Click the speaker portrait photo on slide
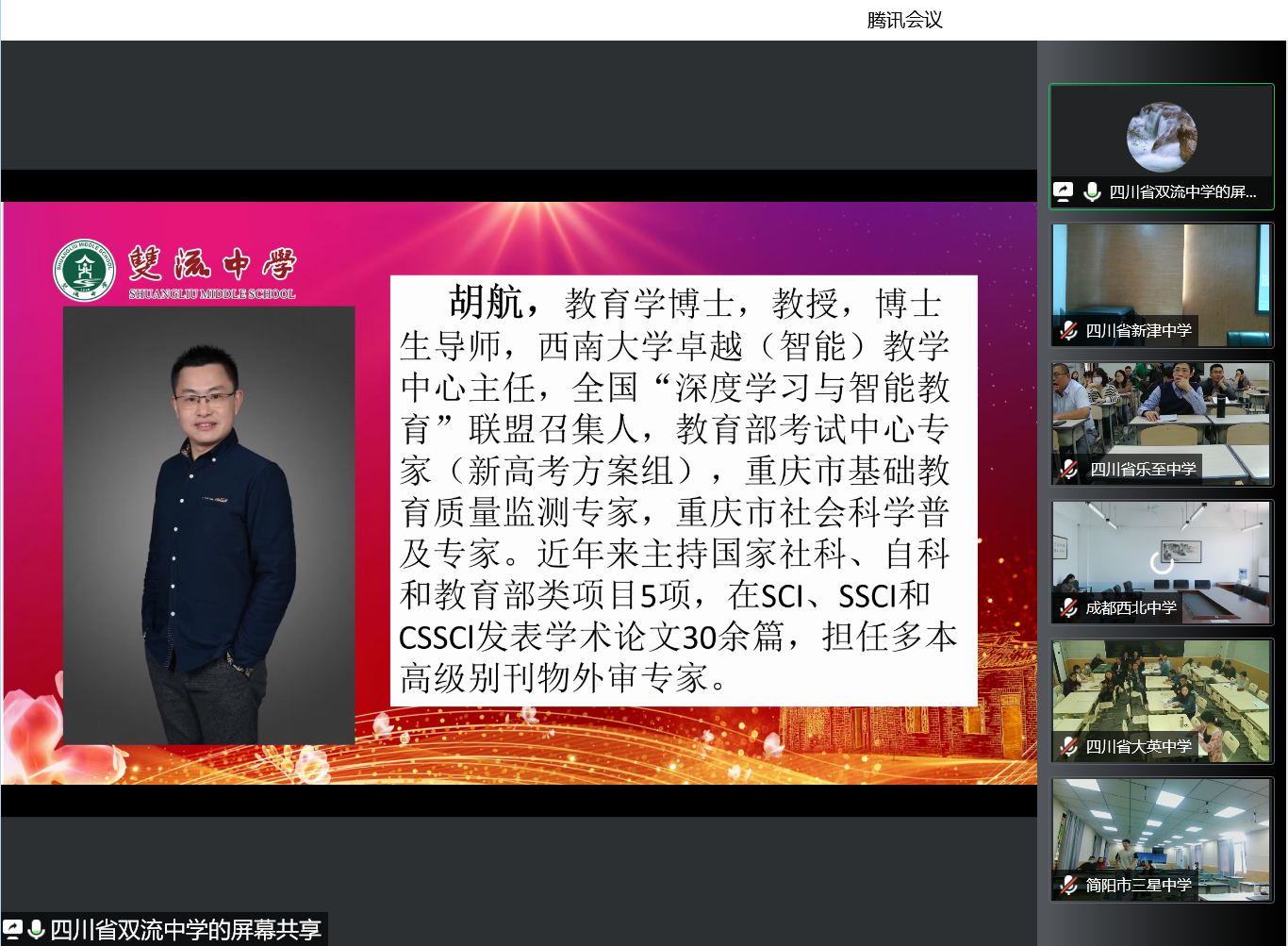Image resolution: width=1288 pixels, height=946 pixels. click(208, 524)
